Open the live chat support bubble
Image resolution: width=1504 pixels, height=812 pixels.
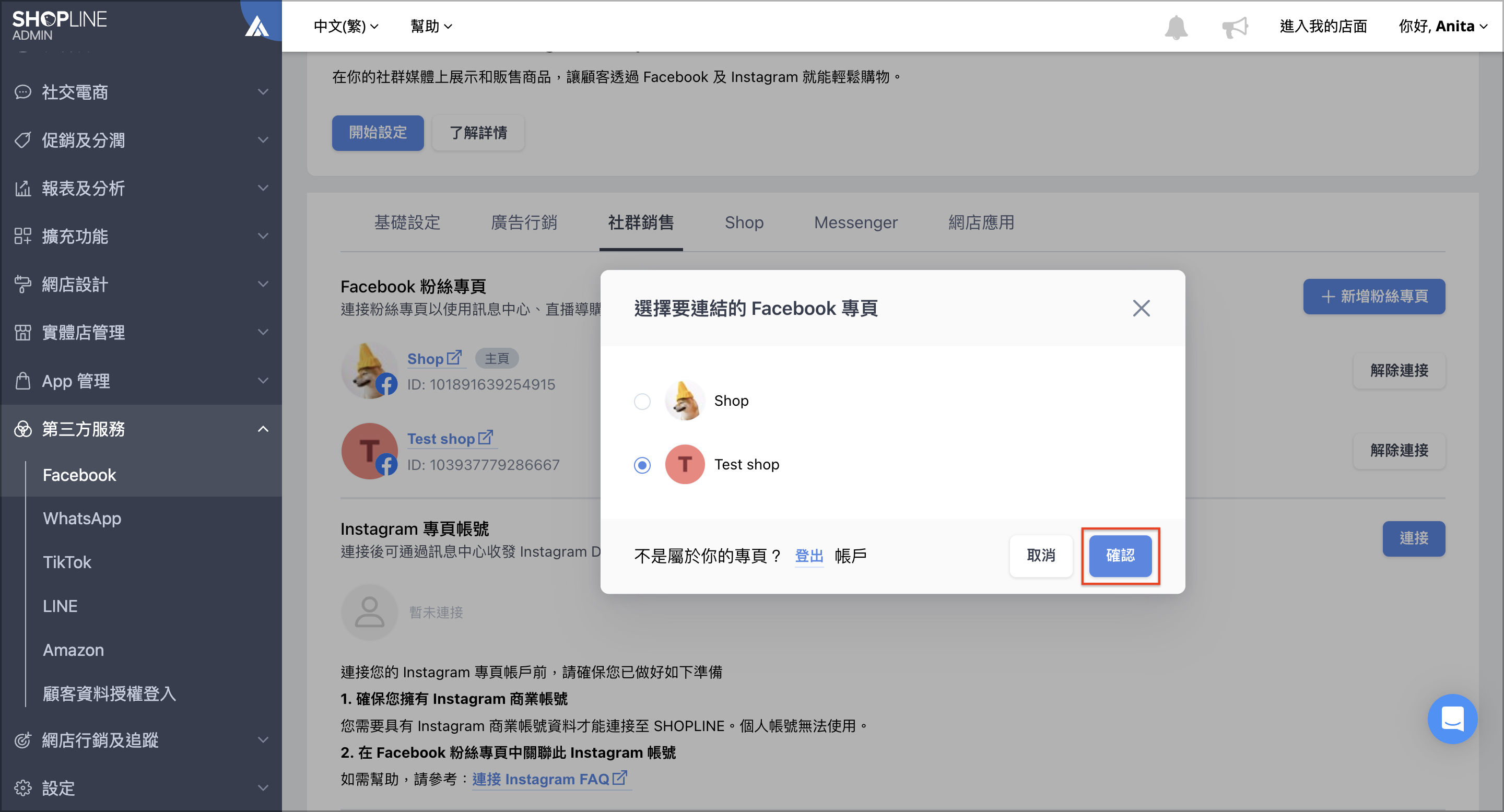pyautogui.click(x=1452, y=719)
